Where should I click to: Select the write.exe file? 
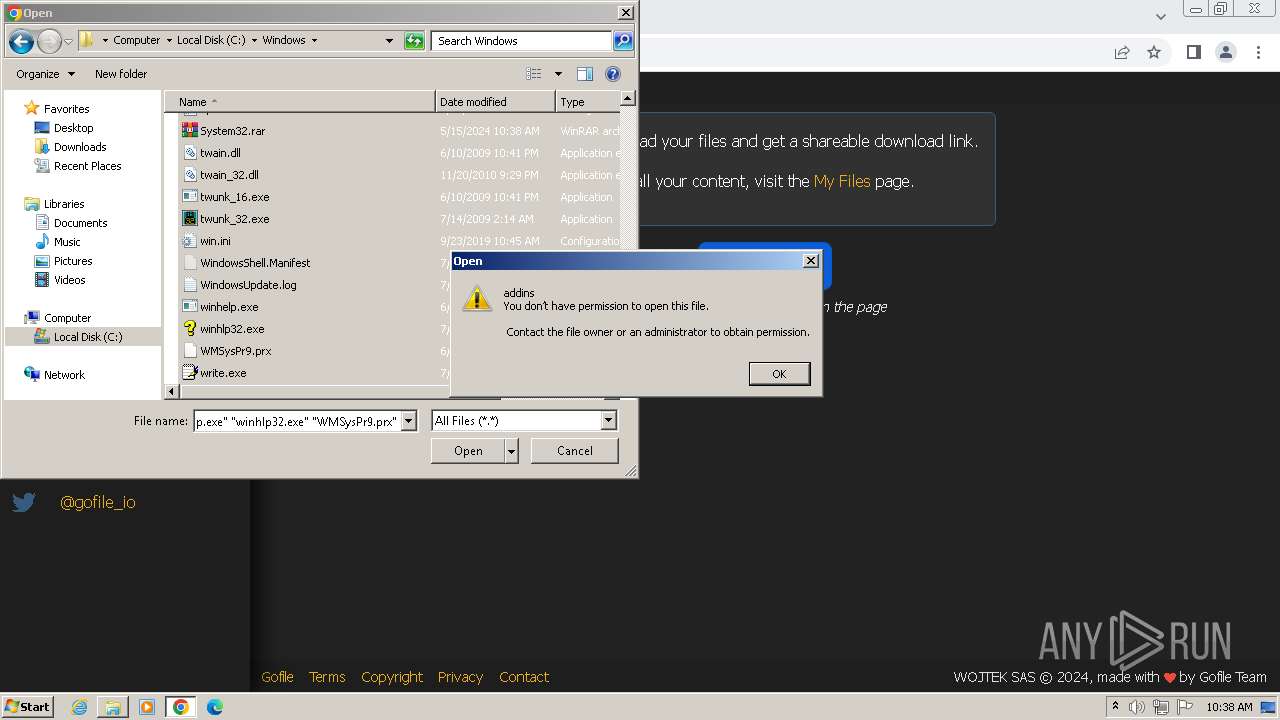point(223,373)
